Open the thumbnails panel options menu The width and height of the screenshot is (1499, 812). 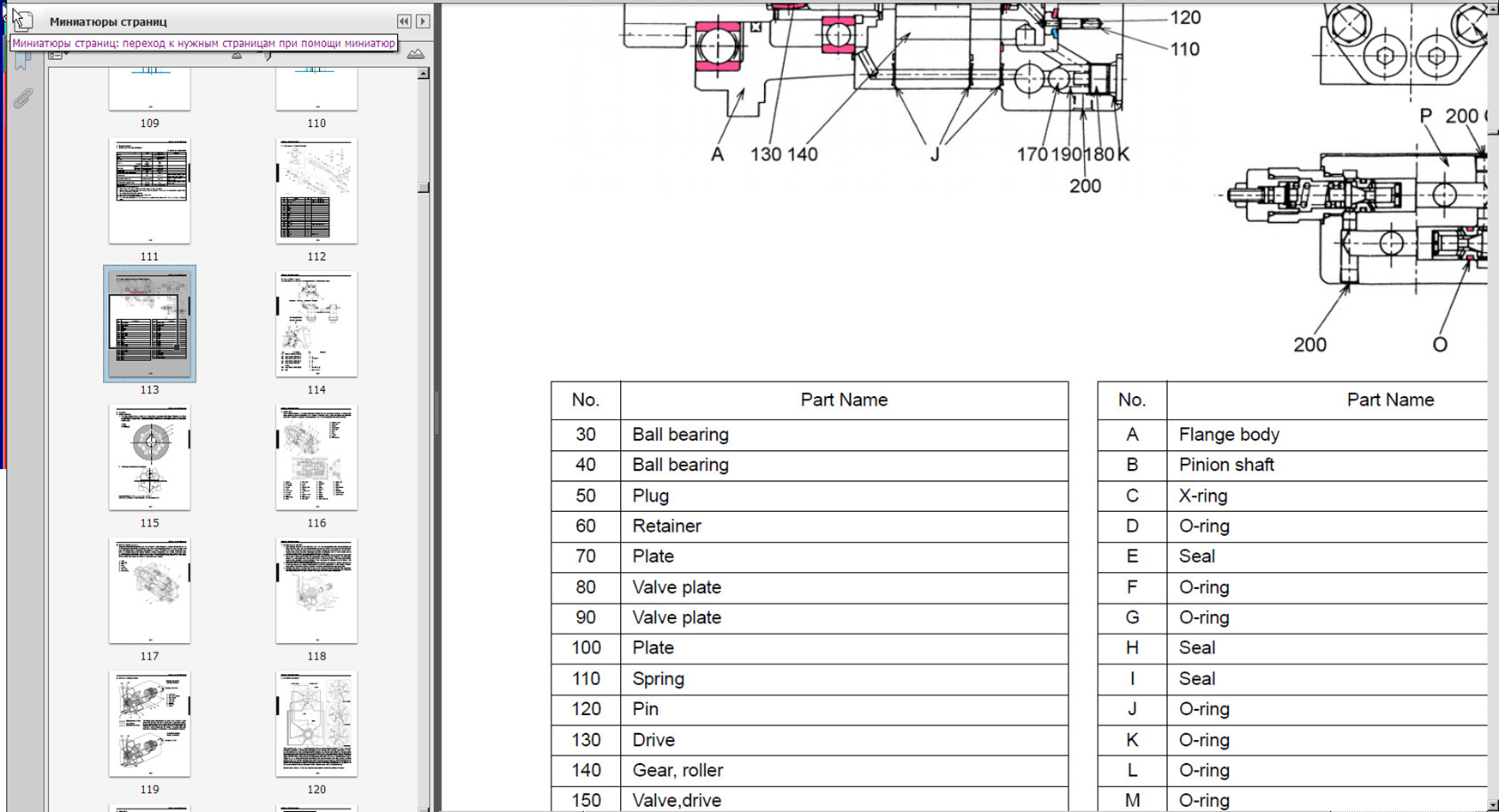pos(57,56)
